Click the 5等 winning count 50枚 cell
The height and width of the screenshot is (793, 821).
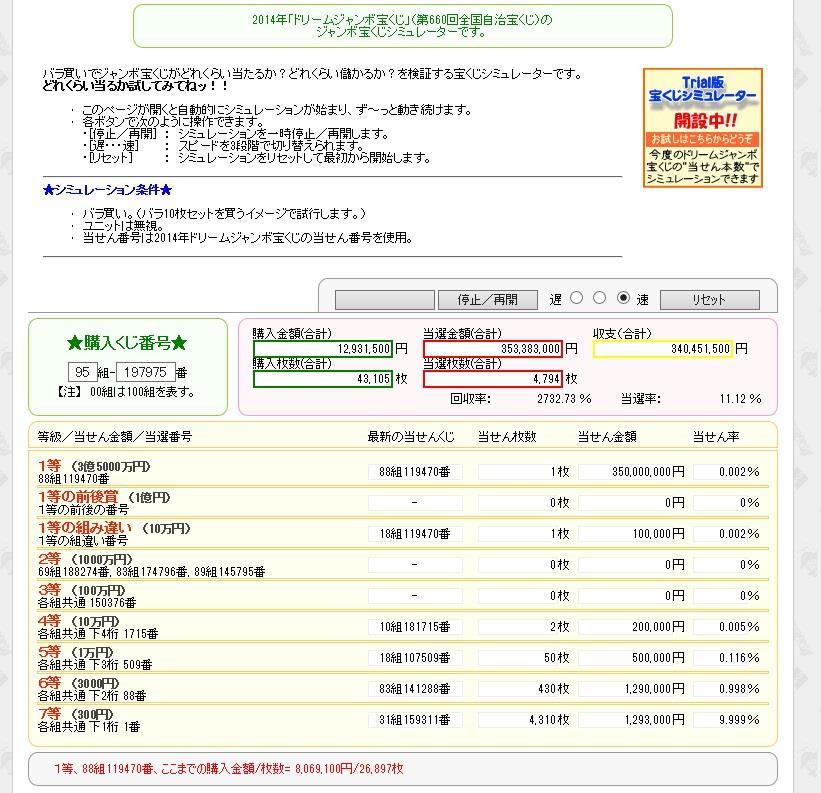[524, 657]
